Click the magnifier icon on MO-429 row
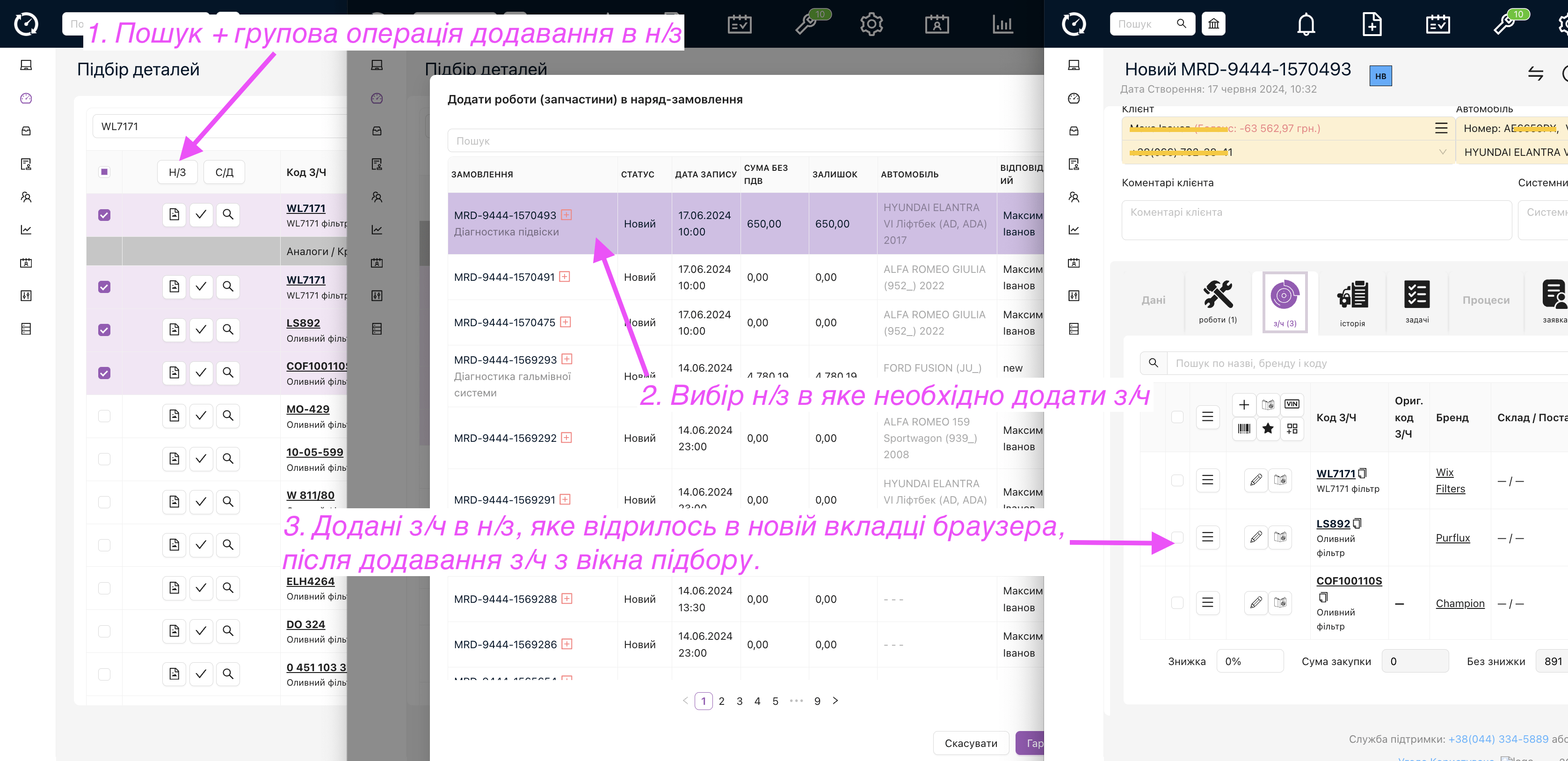This screenshot has height=761, width=1568. tap(228, 416)
